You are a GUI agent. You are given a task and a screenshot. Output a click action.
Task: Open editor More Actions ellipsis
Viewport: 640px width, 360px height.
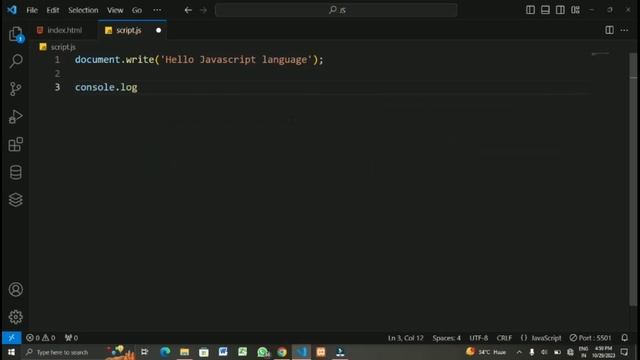pyautogui.click(x=624, y=30)
